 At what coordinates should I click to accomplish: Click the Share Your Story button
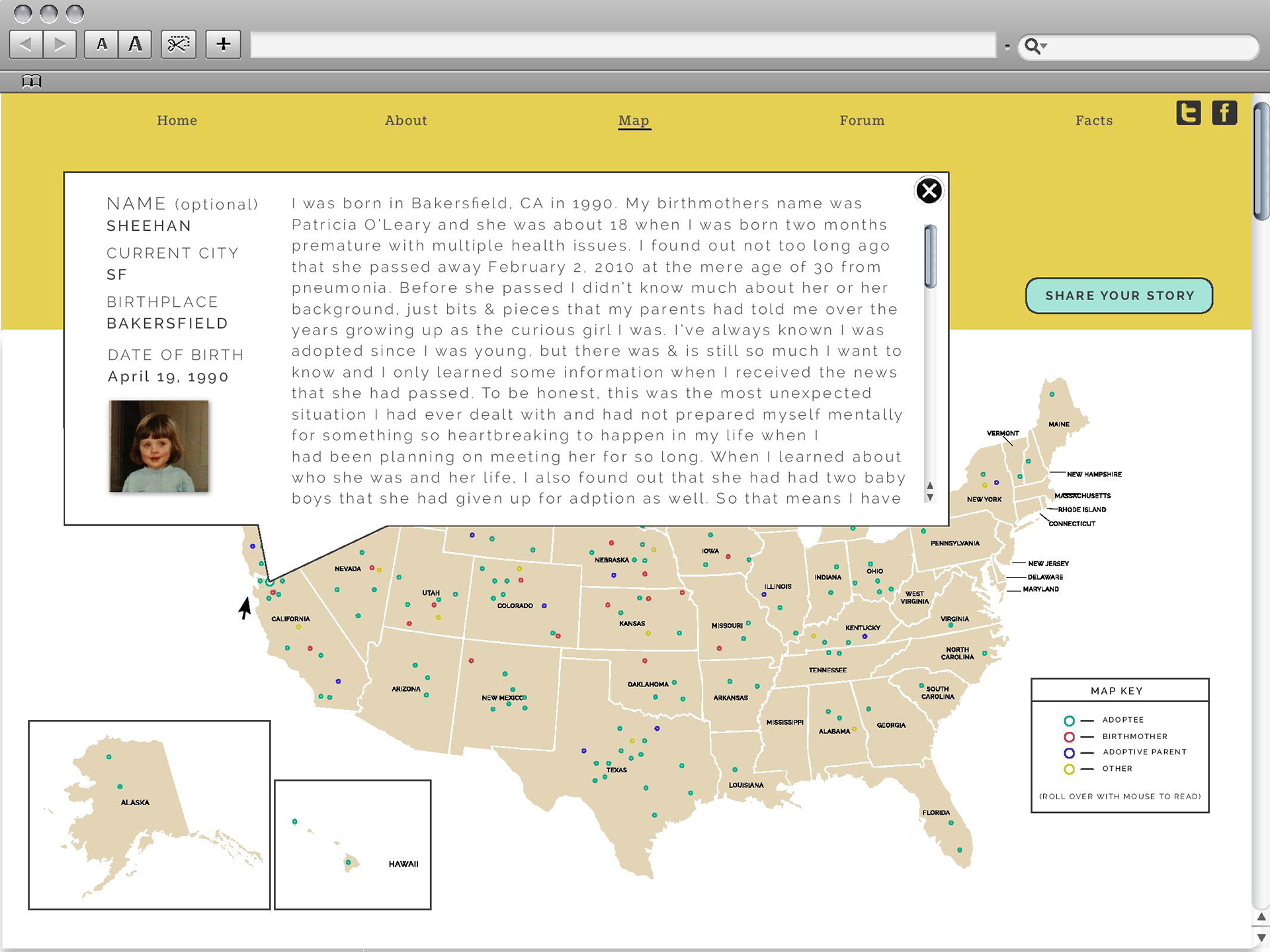[x=1119, y=296]
